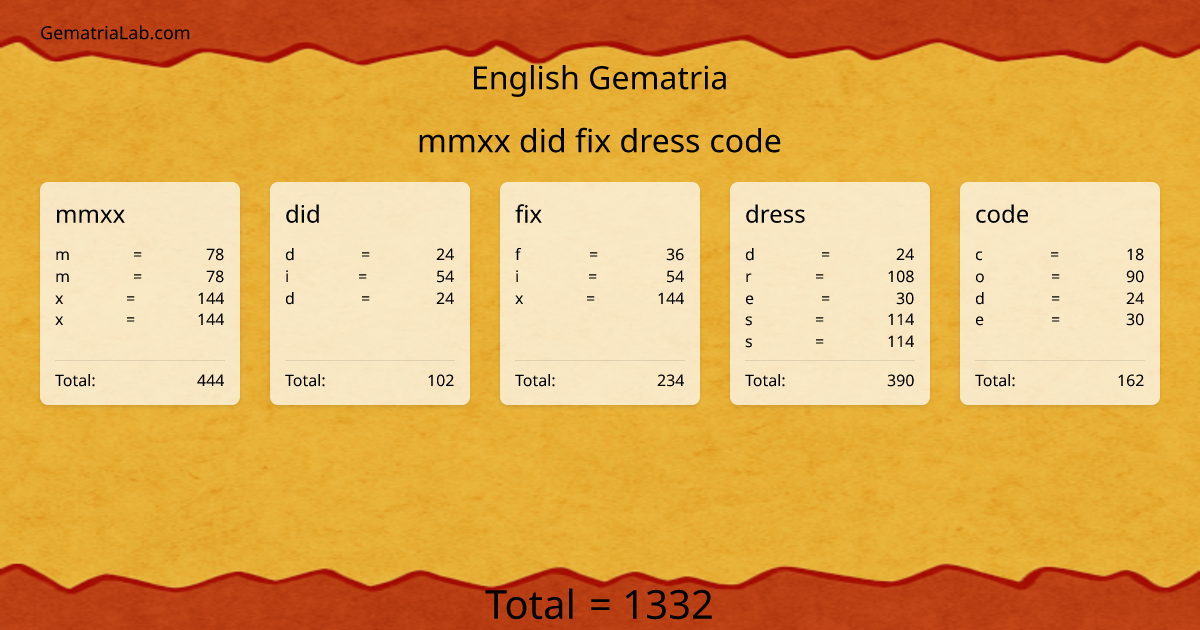This screenshot has width=1200, height=630.
Task: Click value 24 in the dress card
Action: point(905,254)
